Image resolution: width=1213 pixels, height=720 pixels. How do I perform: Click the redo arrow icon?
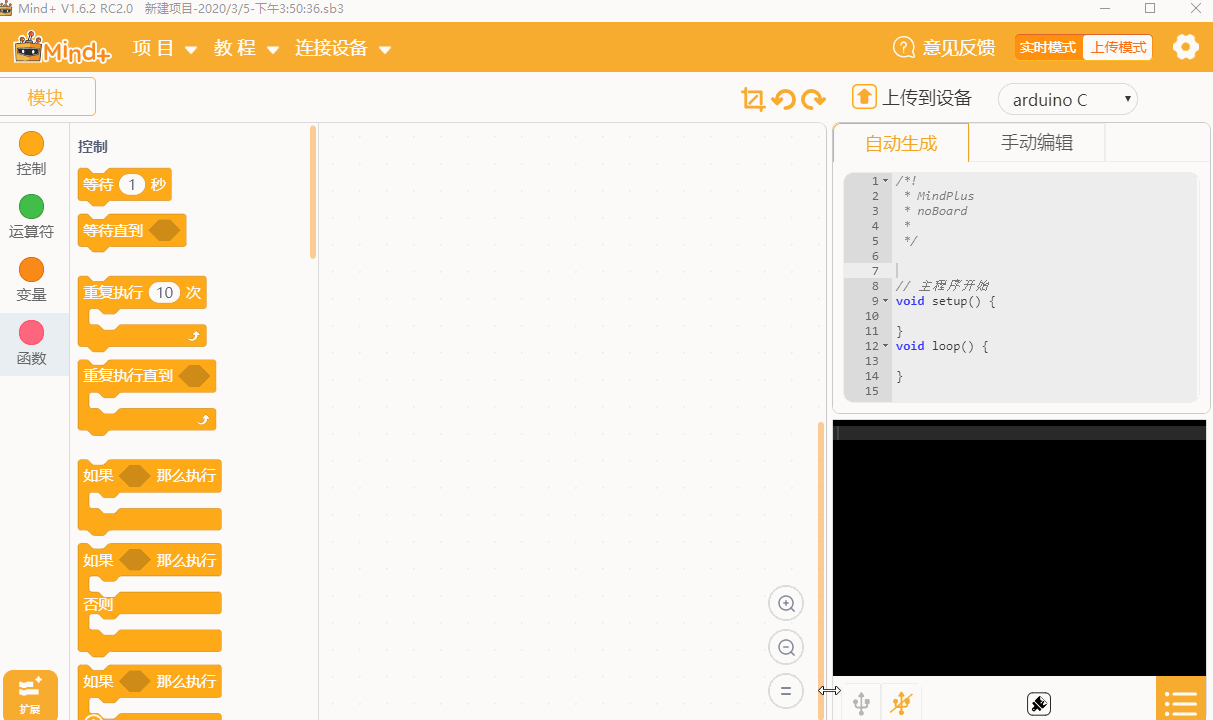[814, 99]
